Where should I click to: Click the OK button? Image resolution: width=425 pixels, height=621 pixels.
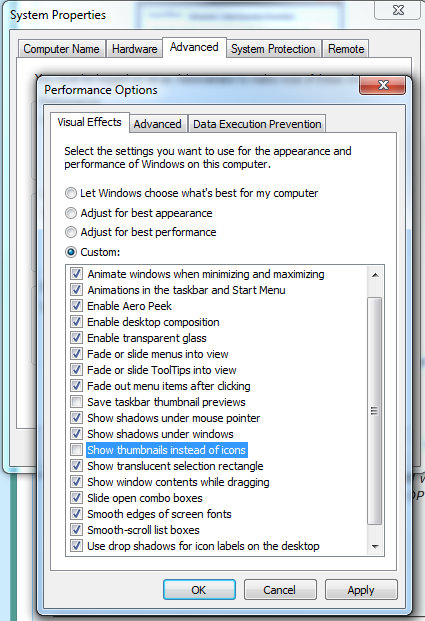tap(199, 590)
